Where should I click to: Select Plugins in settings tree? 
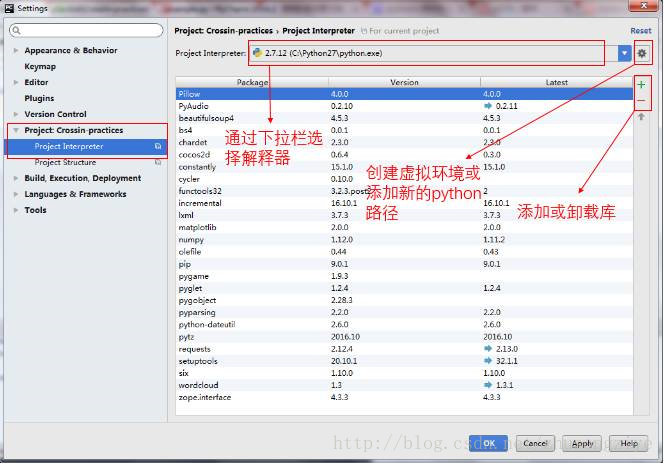[x=39, y=98]
